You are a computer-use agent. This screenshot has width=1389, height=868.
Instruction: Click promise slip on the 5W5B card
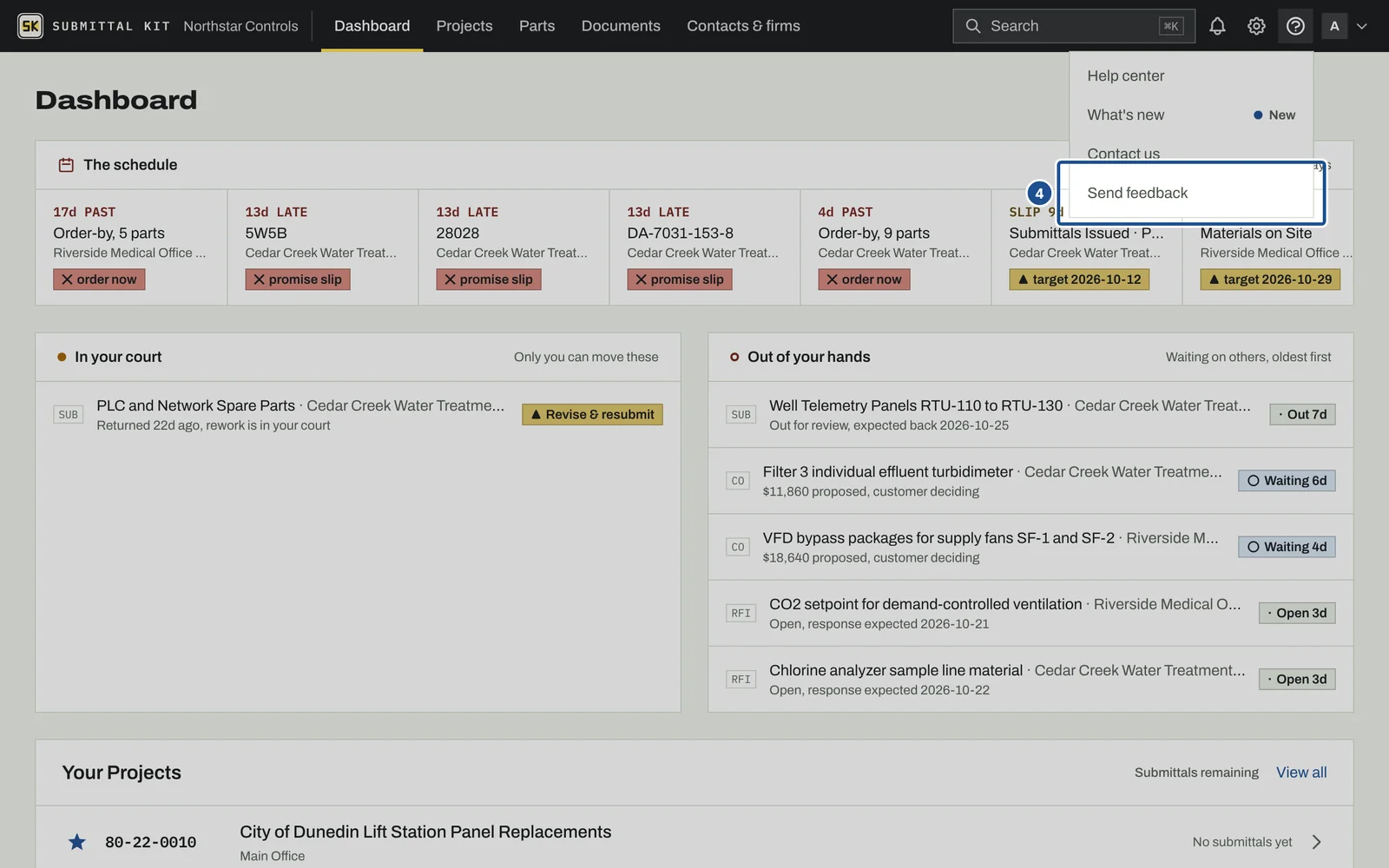pyautogui.click(x=297, y=279)
